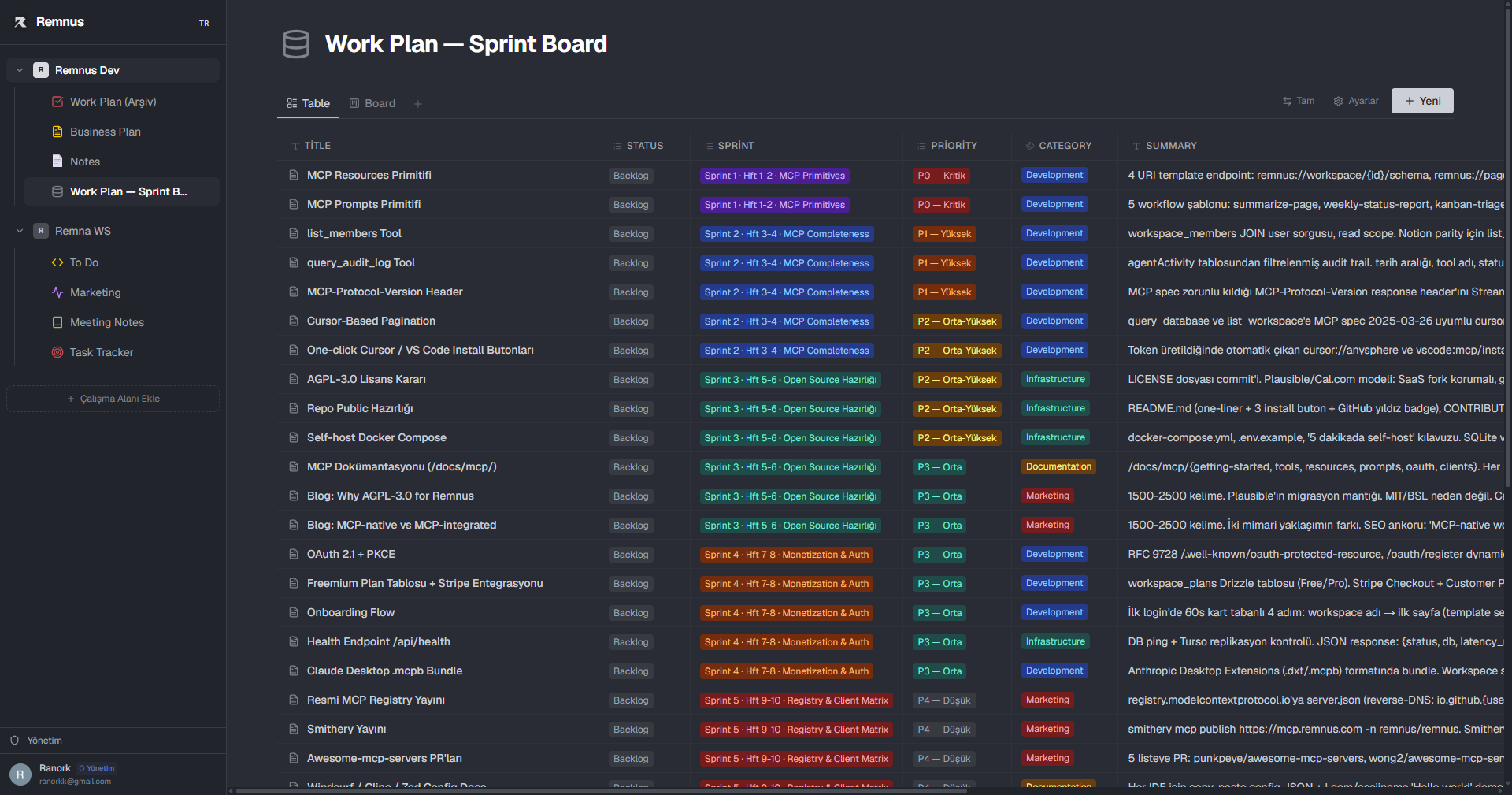This screenshot has width=1512, height=795.
Task: Collapse the Remnus Dev workspace
Action: click(20, 70)
